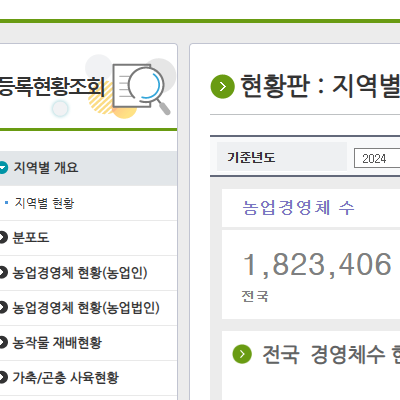Collapse the 지역별 개요 menu arrow
400x400 pixels.
coord(3,168)
